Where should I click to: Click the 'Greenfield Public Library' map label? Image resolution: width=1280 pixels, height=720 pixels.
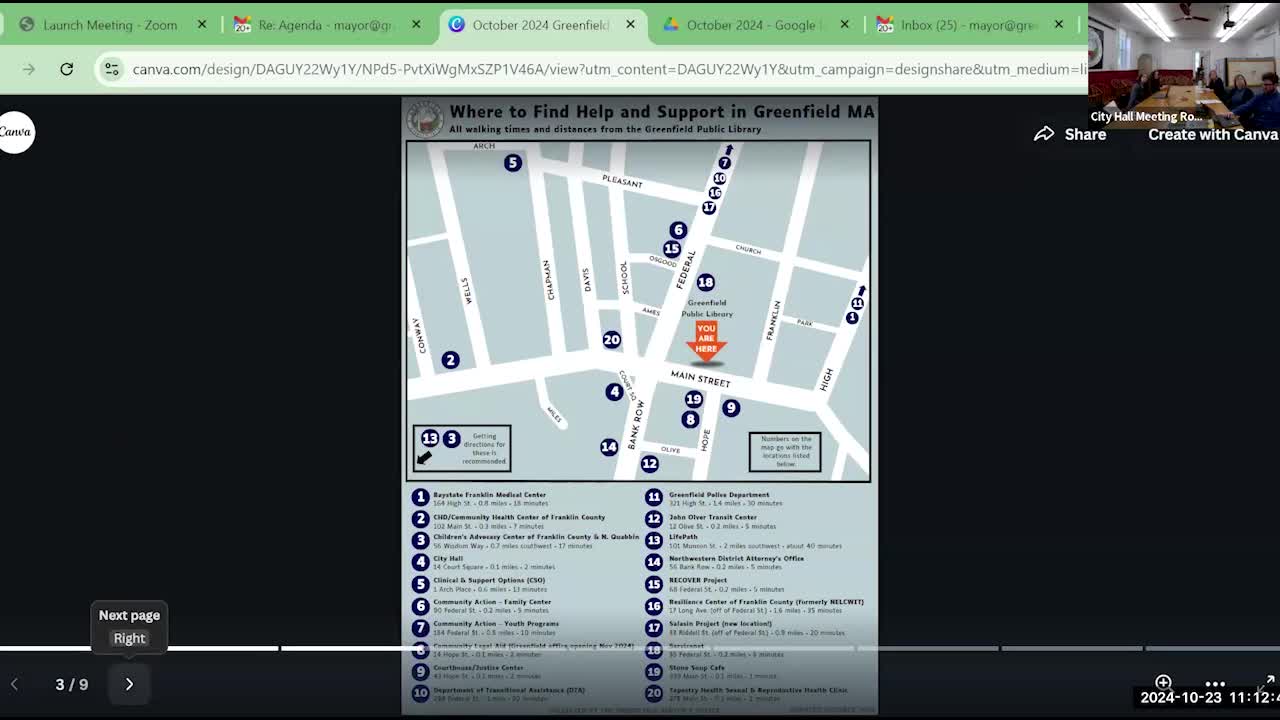(707, 308)
